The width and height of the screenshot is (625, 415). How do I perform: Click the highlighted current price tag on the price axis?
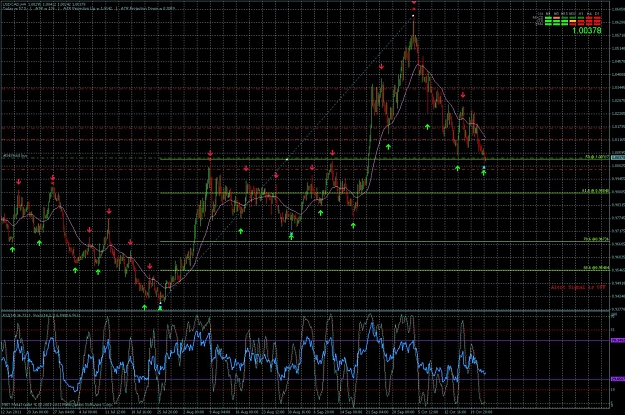617,158
